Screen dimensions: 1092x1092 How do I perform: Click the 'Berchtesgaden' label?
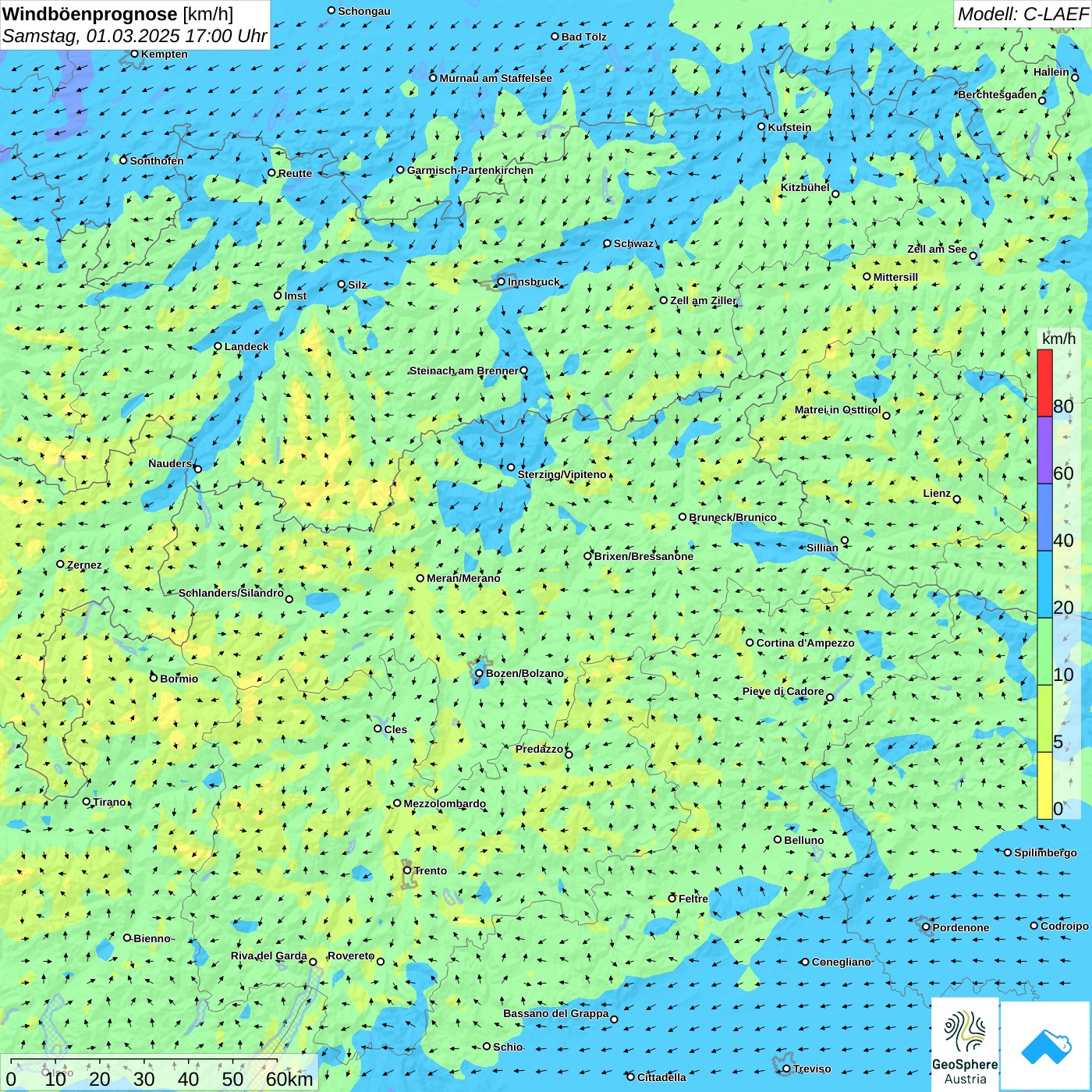[x=998, y=94]
